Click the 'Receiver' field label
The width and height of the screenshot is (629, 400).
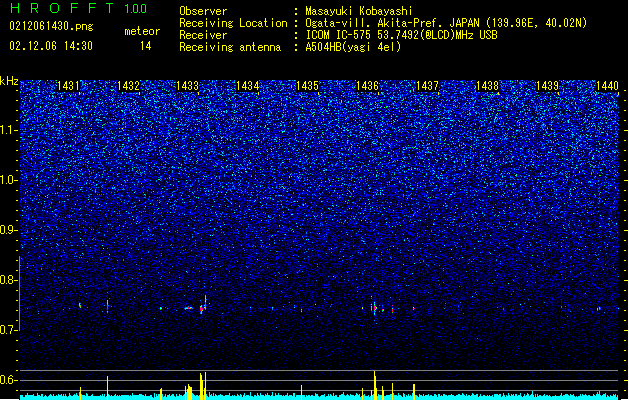203,35
